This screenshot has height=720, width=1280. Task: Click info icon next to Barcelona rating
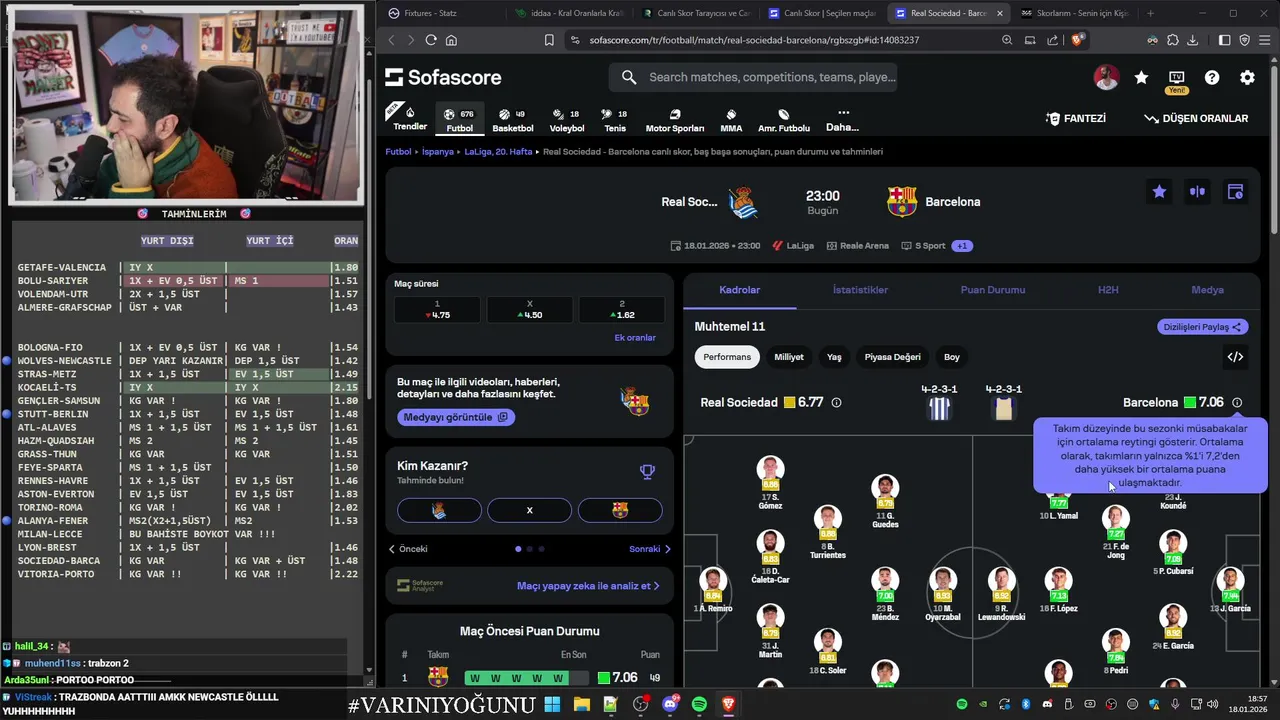1237,403
